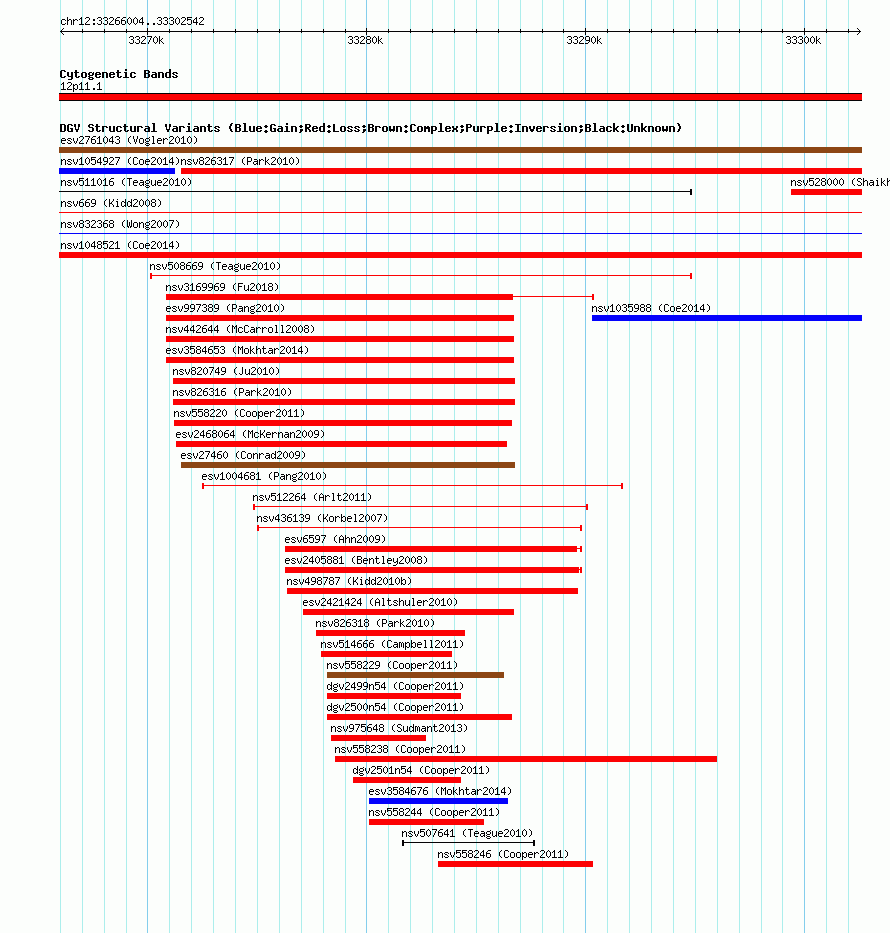Viewport: 890px width, 933px height.
Task: Click the 33290k ruler position label
Action: 584,40
